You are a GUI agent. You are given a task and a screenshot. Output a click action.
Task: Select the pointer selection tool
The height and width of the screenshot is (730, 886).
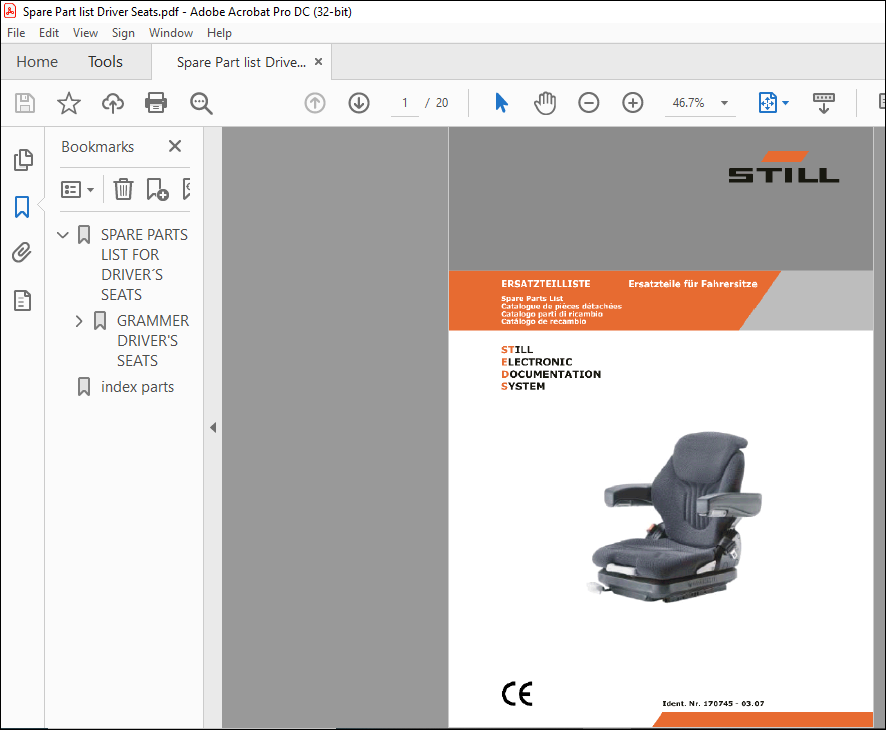tap(501, 103)
